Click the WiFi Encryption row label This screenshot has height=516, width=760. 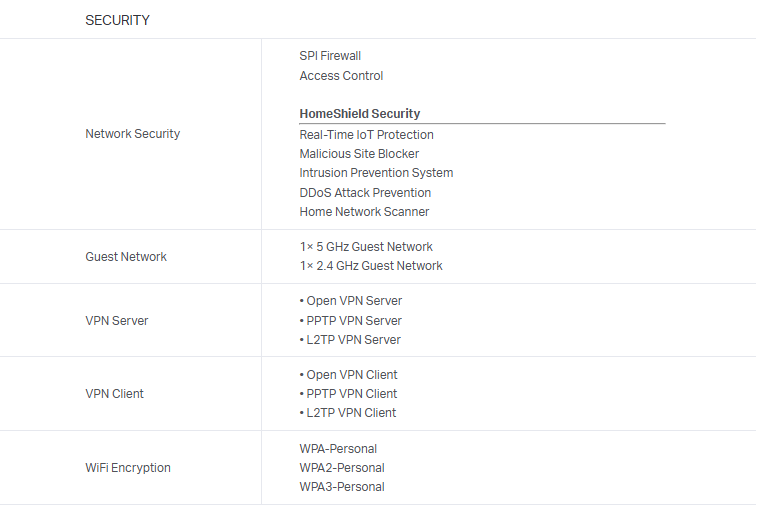pyautogui.click(x=128, y=468)
